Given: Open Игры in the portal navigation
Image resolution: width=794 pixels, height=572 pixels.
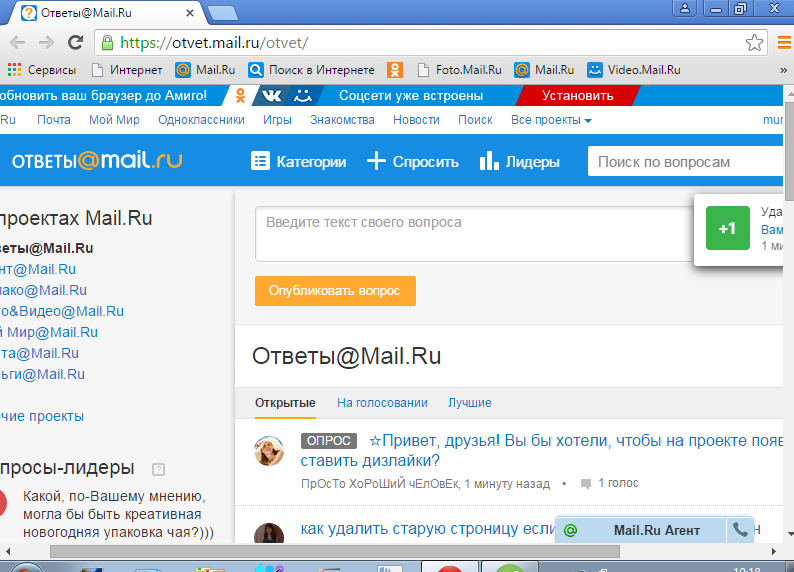Looking at the screenshot, I should 277,120.
